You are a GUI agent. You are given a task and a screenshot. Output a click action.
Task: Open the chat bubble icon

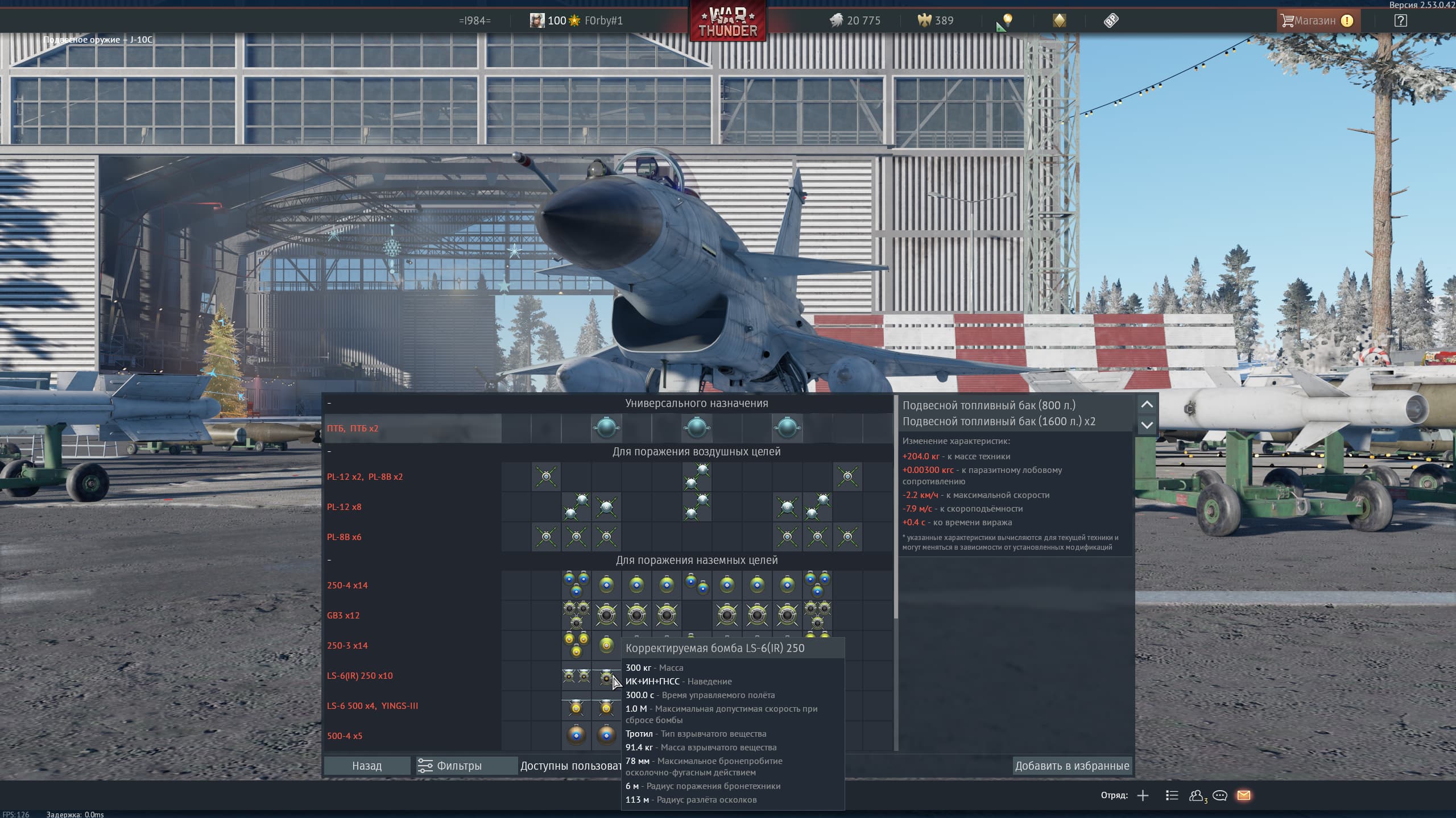1219,795
